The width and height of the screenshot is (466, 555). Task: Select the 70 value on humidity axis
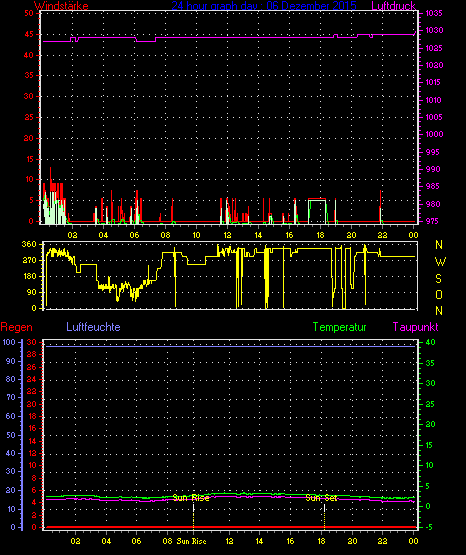(11, 397)
